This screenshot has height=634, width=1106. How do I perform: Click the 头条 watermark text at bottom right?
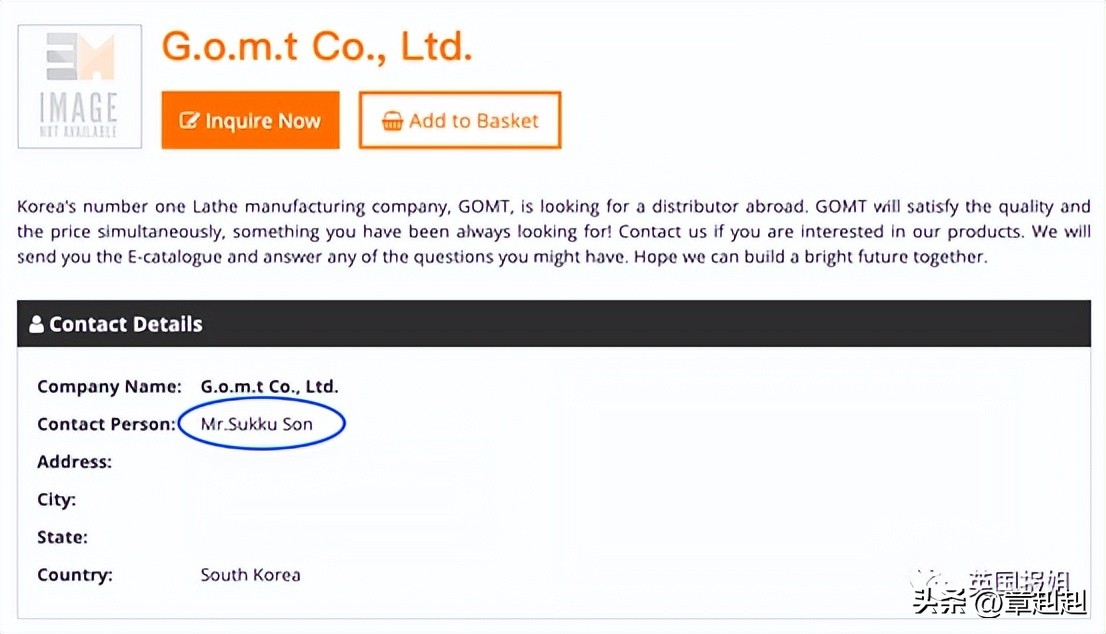click(x=936, y=603)
